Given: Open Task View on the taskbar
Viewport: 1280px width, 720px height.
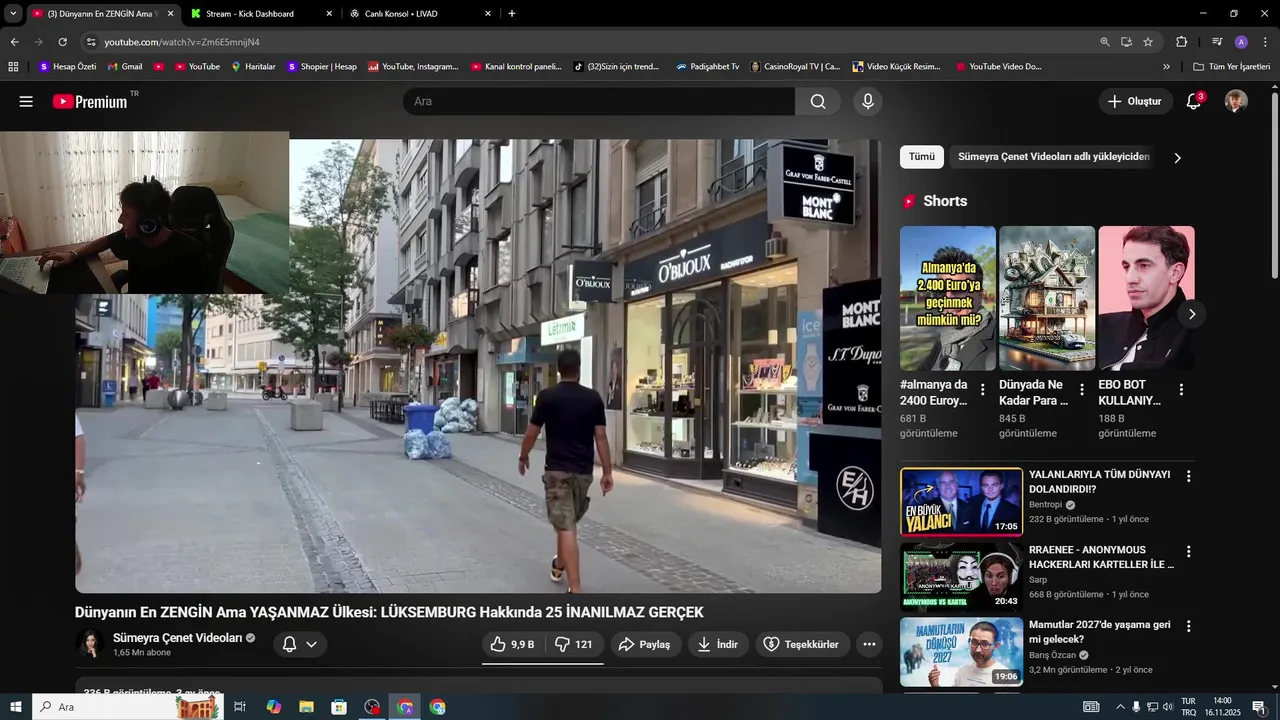Looking at the screenshot, I should (x=240, y=707).
